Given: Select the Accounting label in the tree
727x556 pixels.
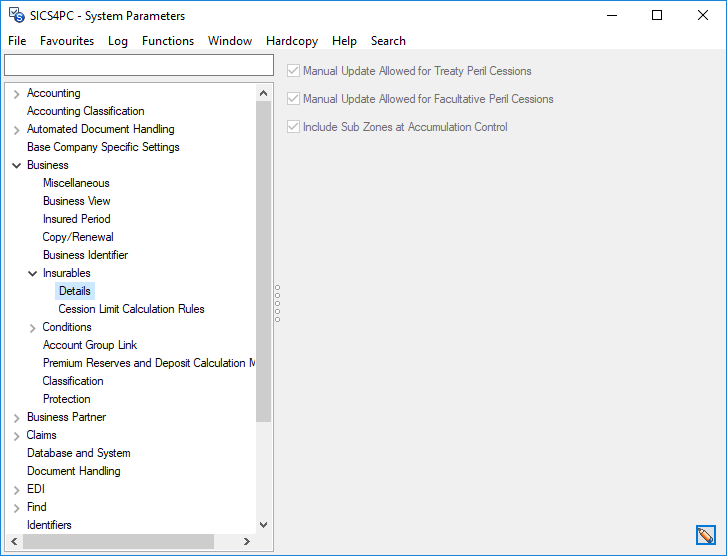Looking at the screenshot, I should 54,93.
